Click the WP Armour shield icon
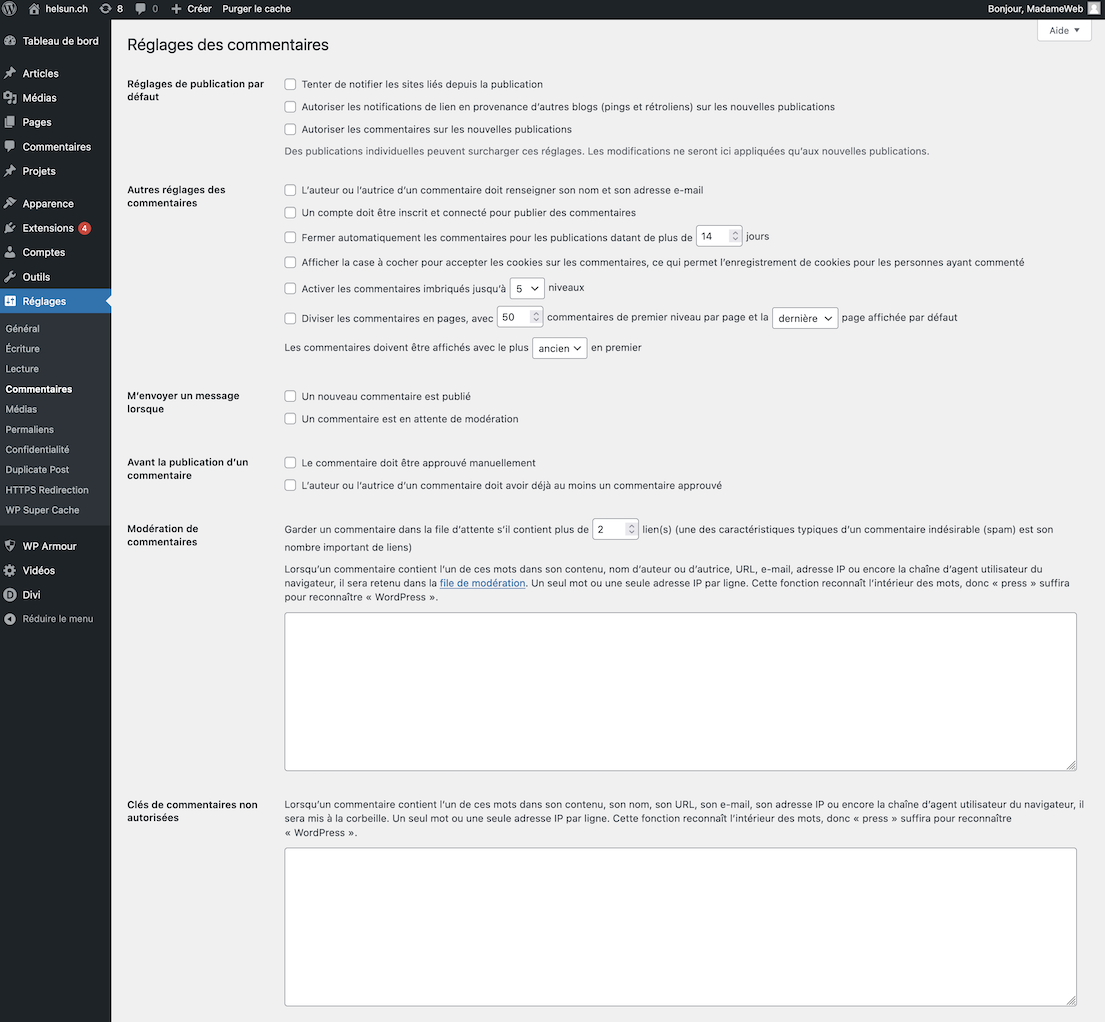This screenshot has height=1022, width=1105. 10,546
